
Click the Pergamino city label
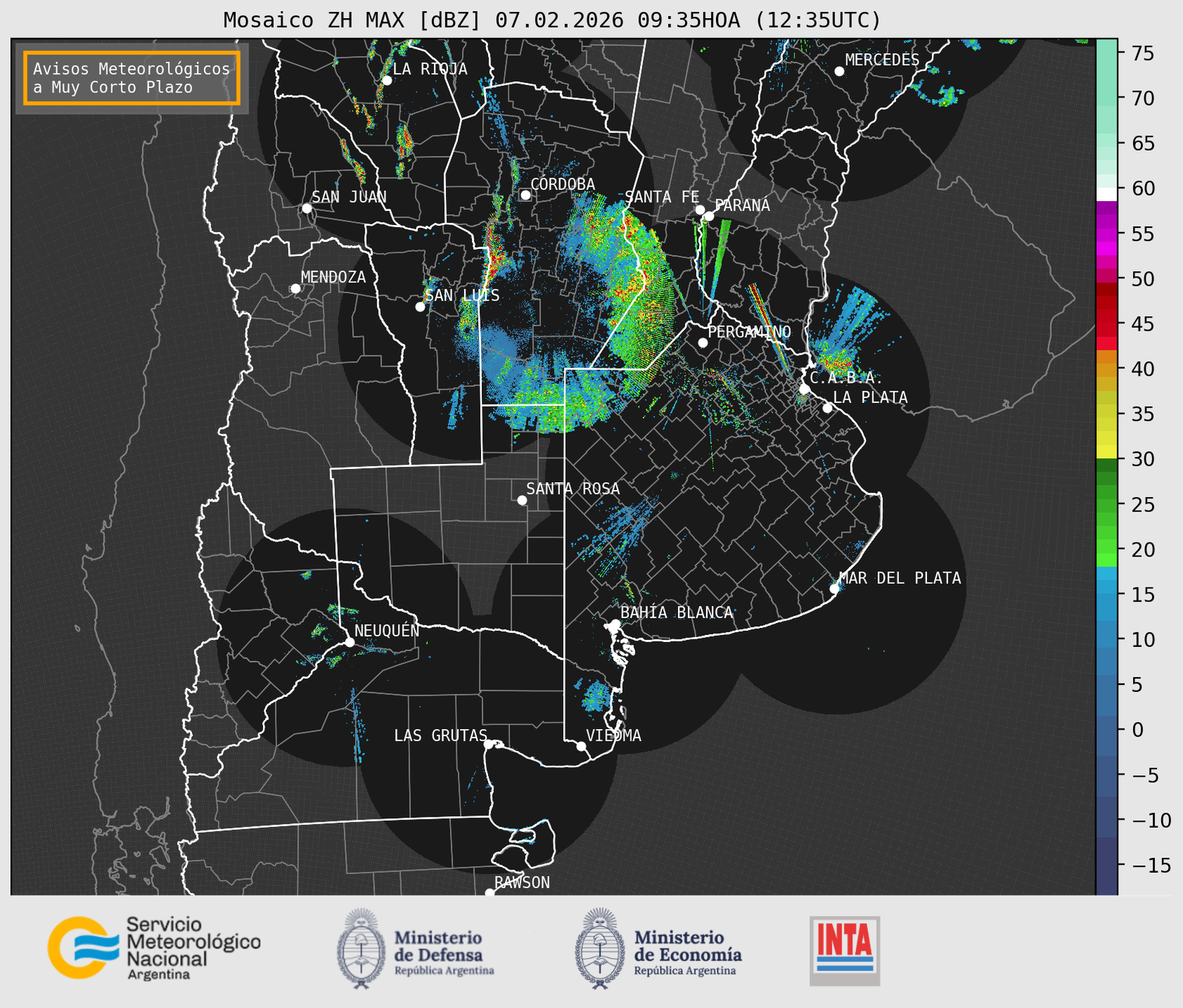(x=749, y=332)
